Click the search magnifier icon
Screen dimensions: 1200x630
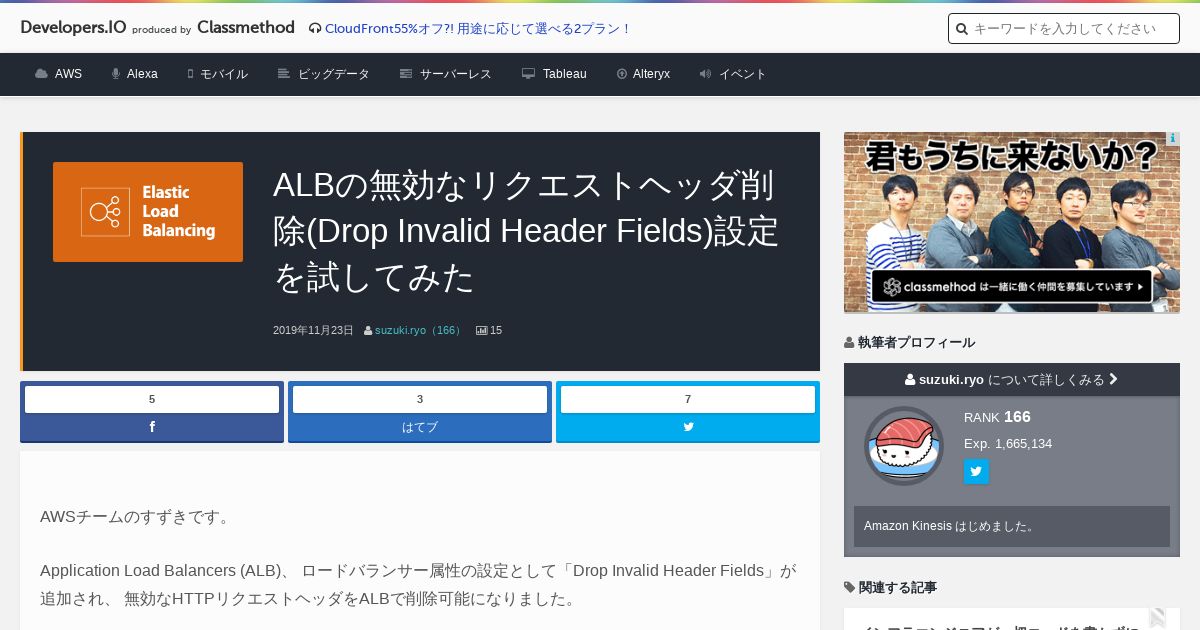[962, 29]
